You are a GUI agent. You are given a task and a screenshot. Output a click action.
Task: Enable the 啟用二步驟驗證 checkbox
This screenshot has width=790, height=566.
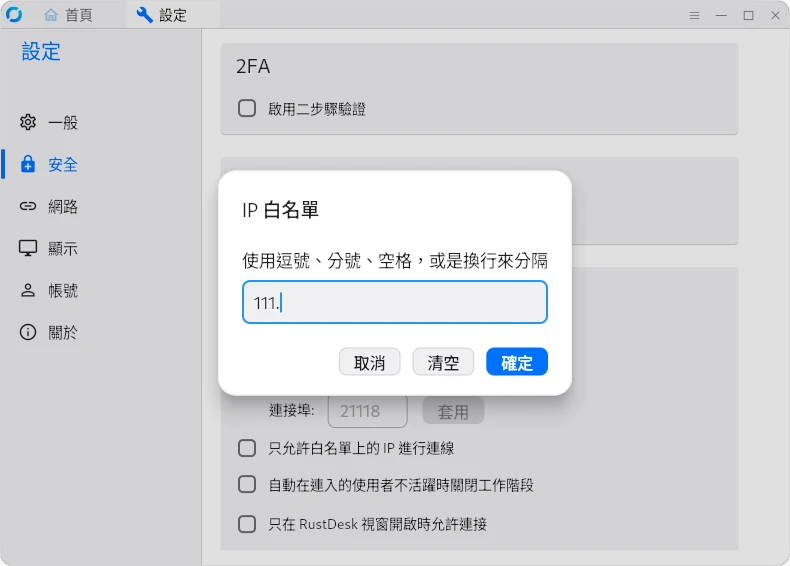[x=247, y=108]
